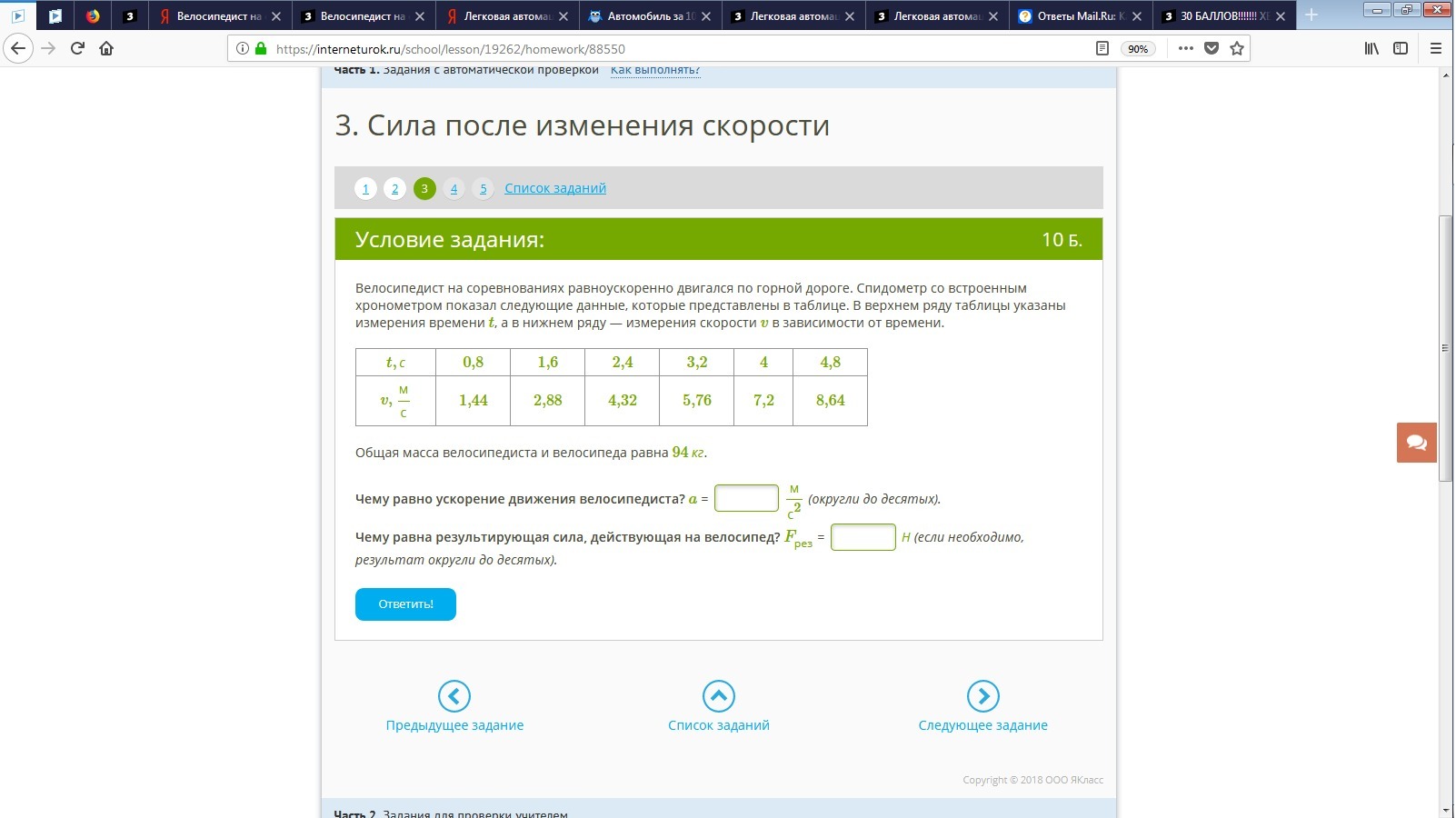Screen dimensions: 1456x818
Task: Click the acceleration answer input field
Action: pyautogui.click(x=746, y=498)
